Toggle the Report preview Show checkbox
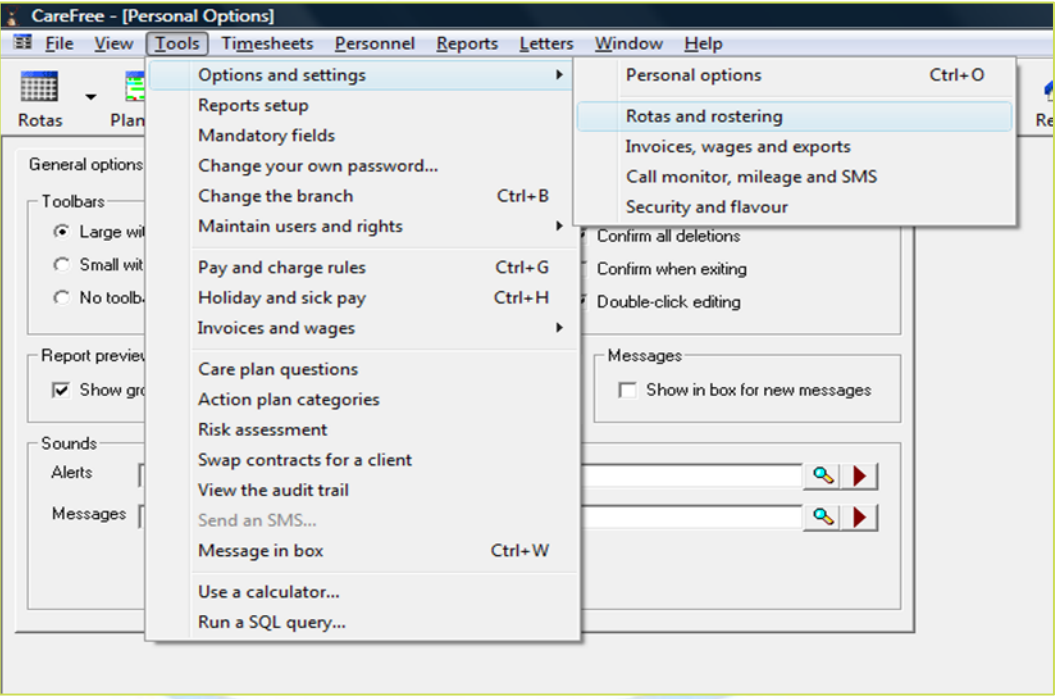 coord(61,391)
